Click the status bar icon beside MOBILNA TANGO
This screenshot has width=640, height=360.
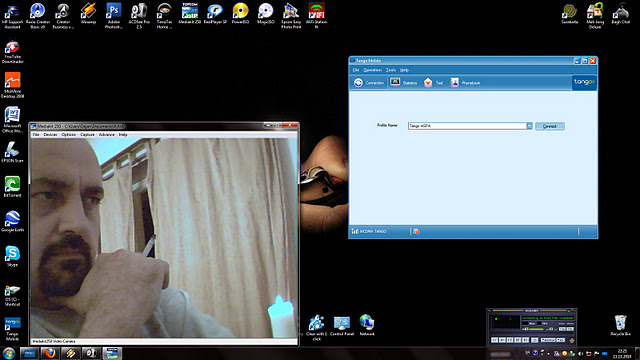click(416, 231)
